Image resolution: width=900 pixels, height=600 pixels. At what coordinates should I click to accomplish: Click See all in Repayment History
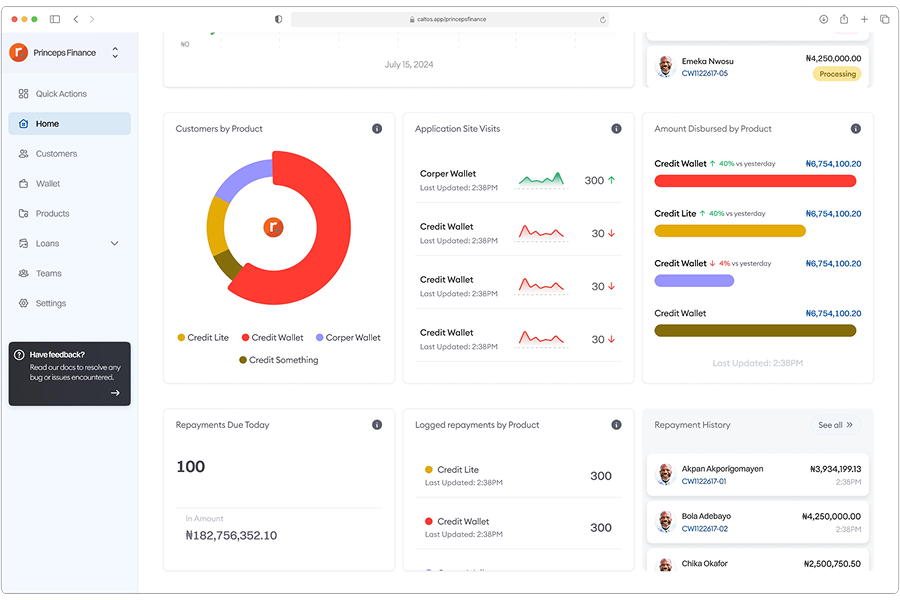pyautogui.click(x=835, y=425)
